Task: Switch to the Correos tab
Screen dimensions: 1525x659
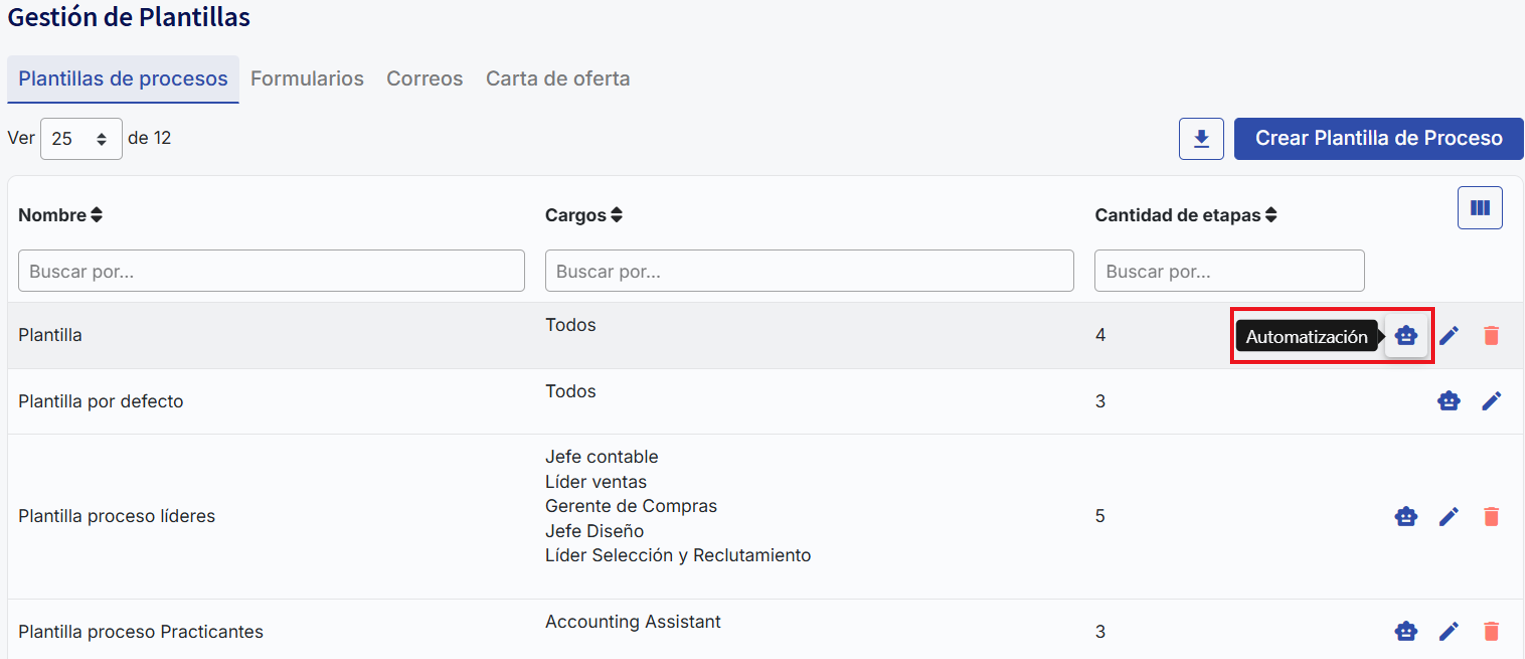Action: (x=424, y=79)
